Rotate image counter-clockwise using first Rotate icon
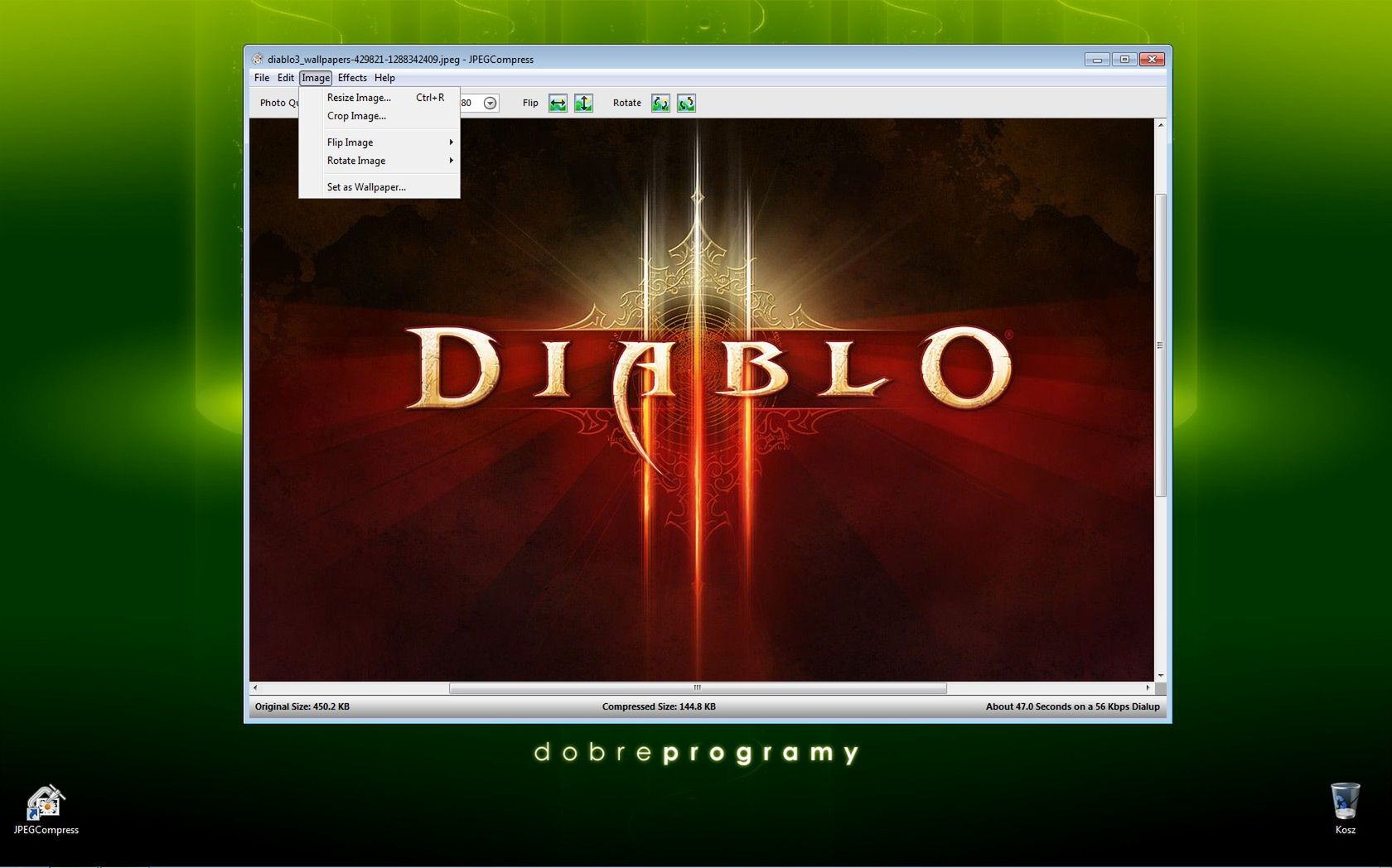 tap(660, 103)
